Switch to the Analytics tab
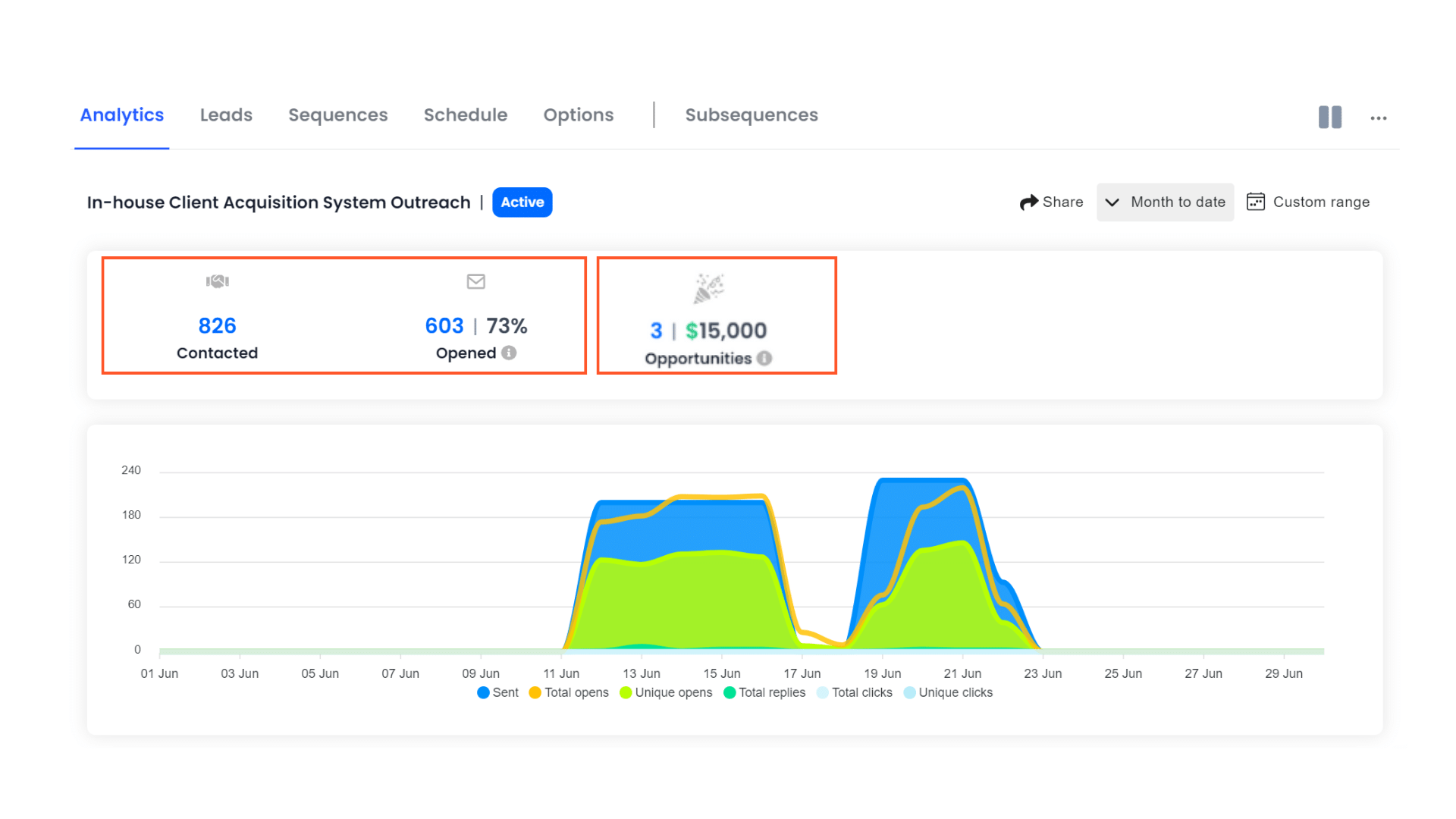Viewport: 1456px width, 819px height. pos(122,115)
